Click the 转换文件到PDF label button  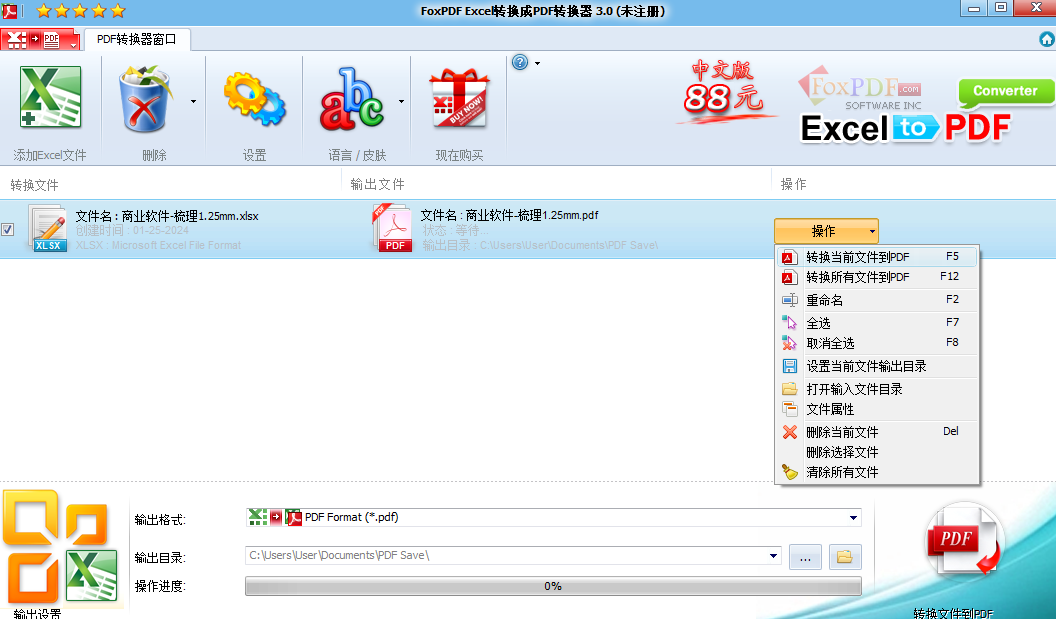(x=953, y=612)
